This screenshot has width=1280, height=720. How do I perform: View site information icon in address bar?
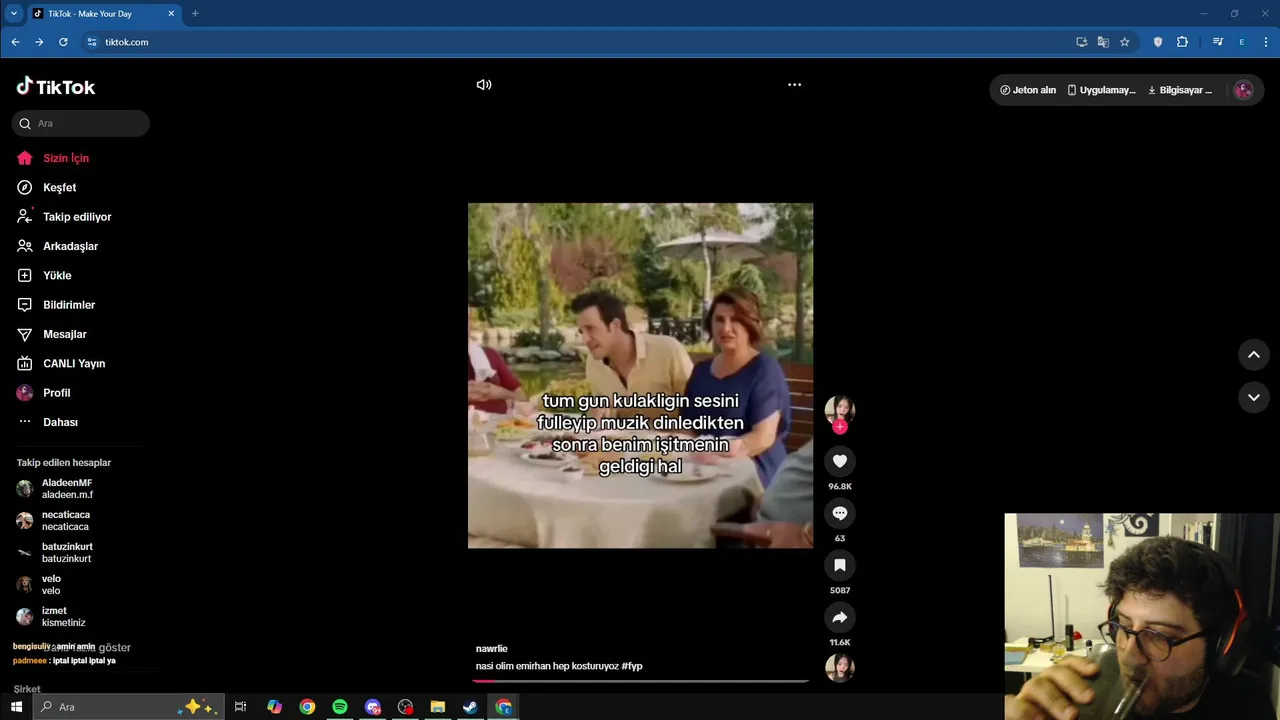click(x=91, y=42)
